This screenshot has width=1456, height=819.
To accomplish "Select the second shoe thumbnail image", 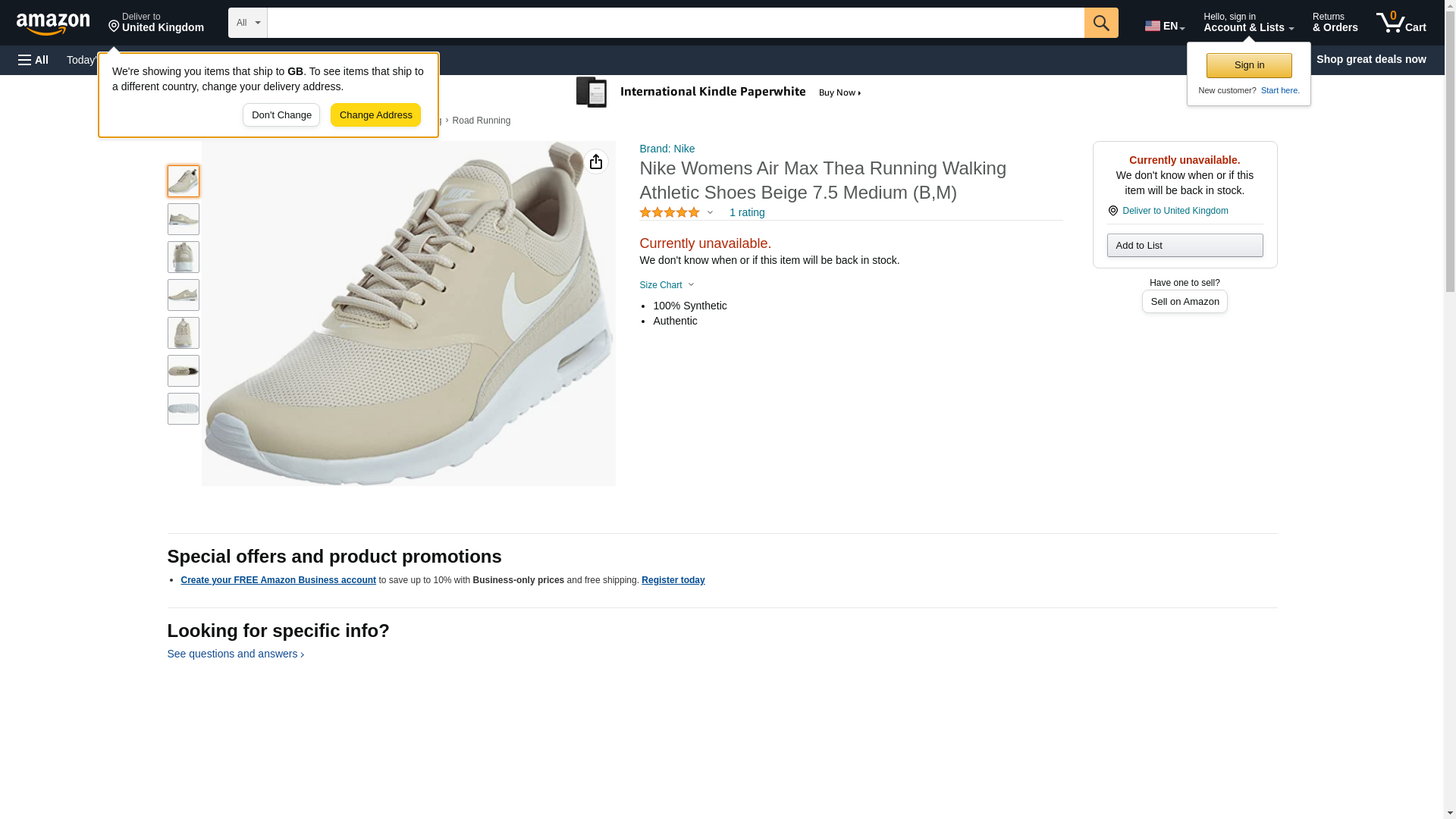I will click(184, 219).
